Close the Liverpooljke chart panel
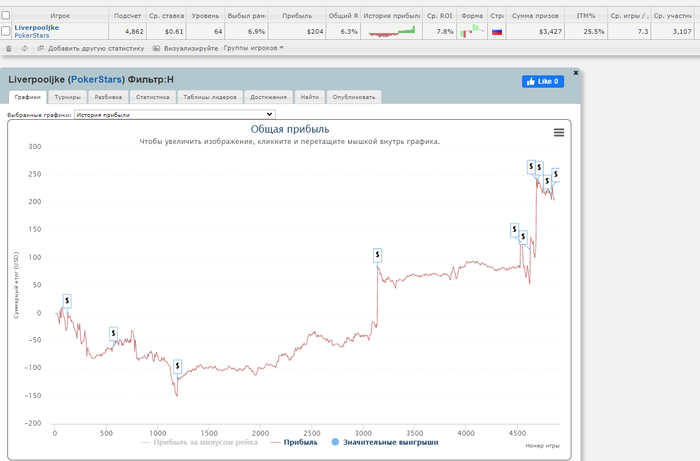This screenshot has height=461, width=700. pos(575,73)
